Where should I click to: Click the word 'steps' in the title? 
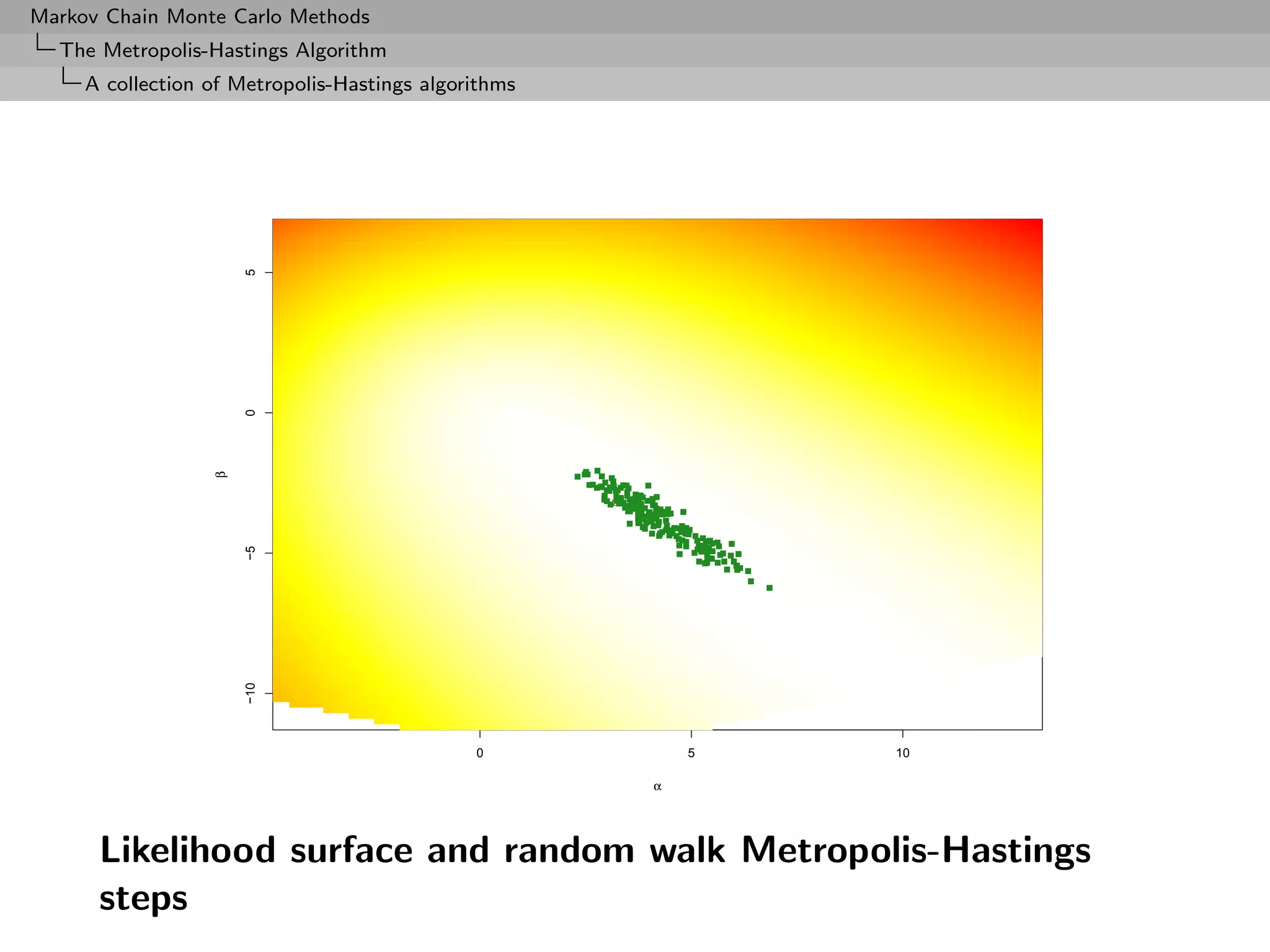143,898
